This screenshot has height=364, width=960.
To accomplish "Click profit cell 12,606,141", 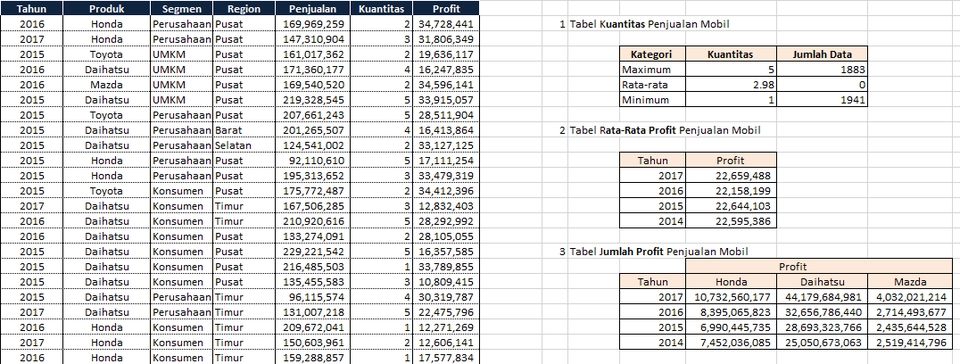I will [446, 343].
